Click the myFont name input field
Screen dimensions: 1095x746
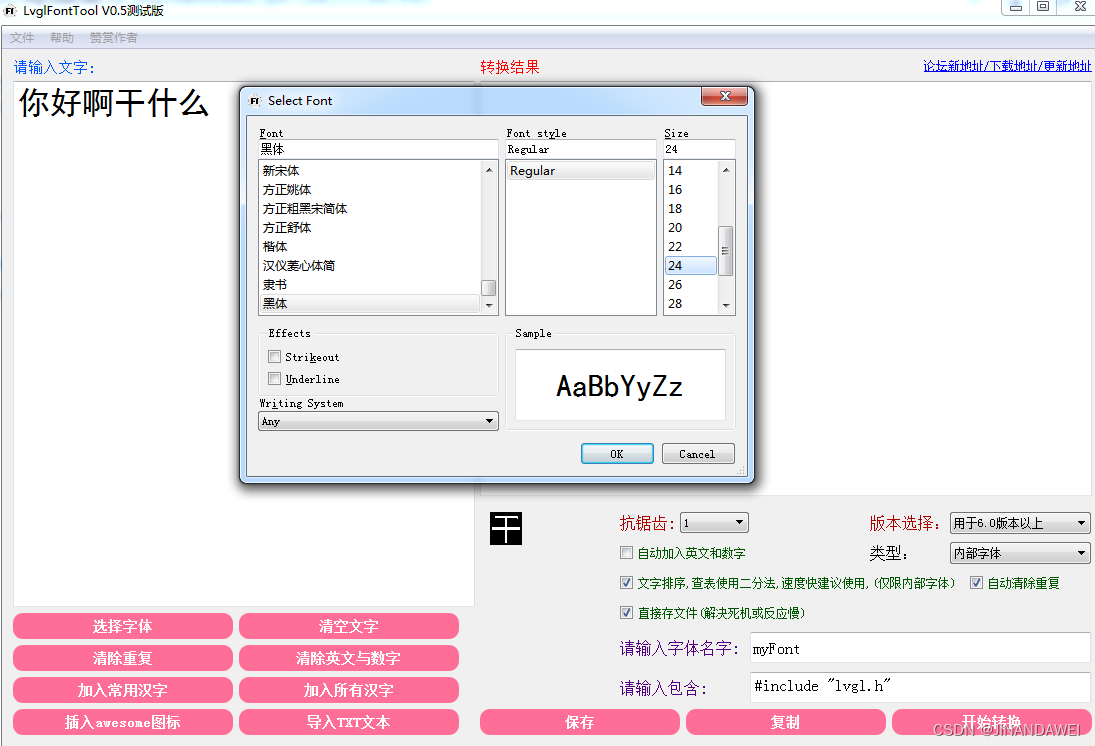920,648
